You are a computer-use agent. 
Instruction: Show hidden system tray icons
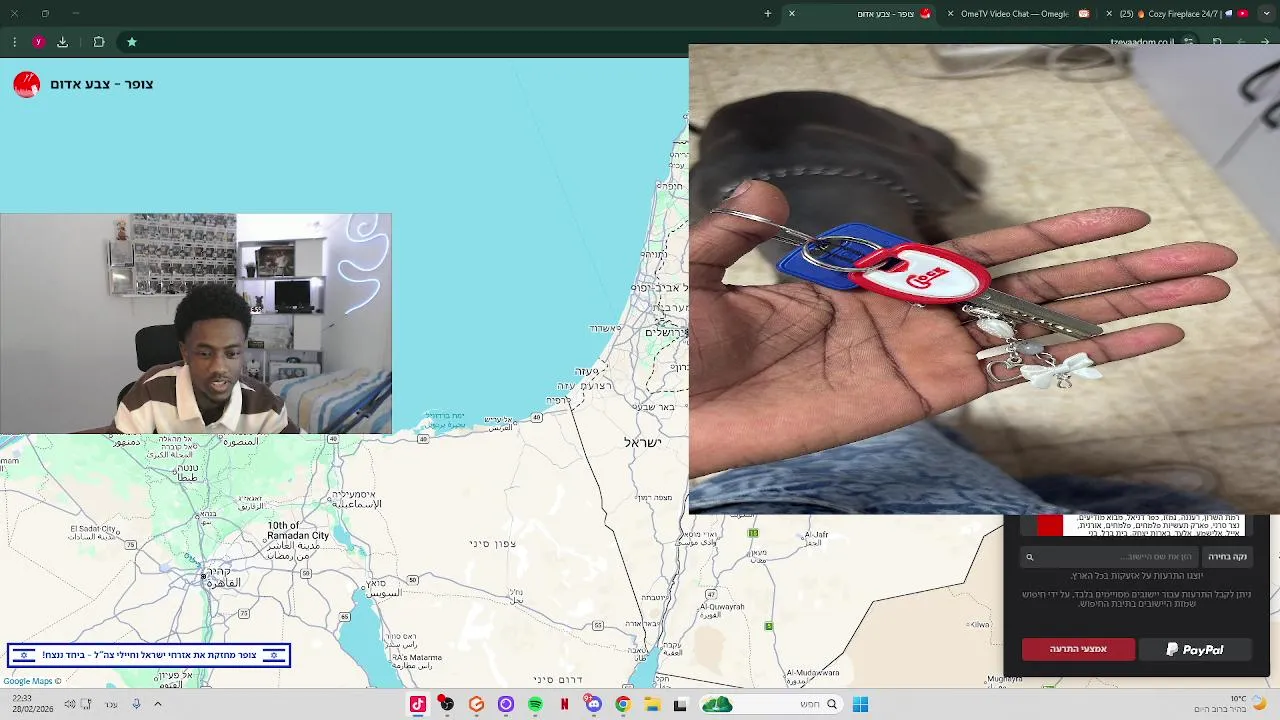157,704
